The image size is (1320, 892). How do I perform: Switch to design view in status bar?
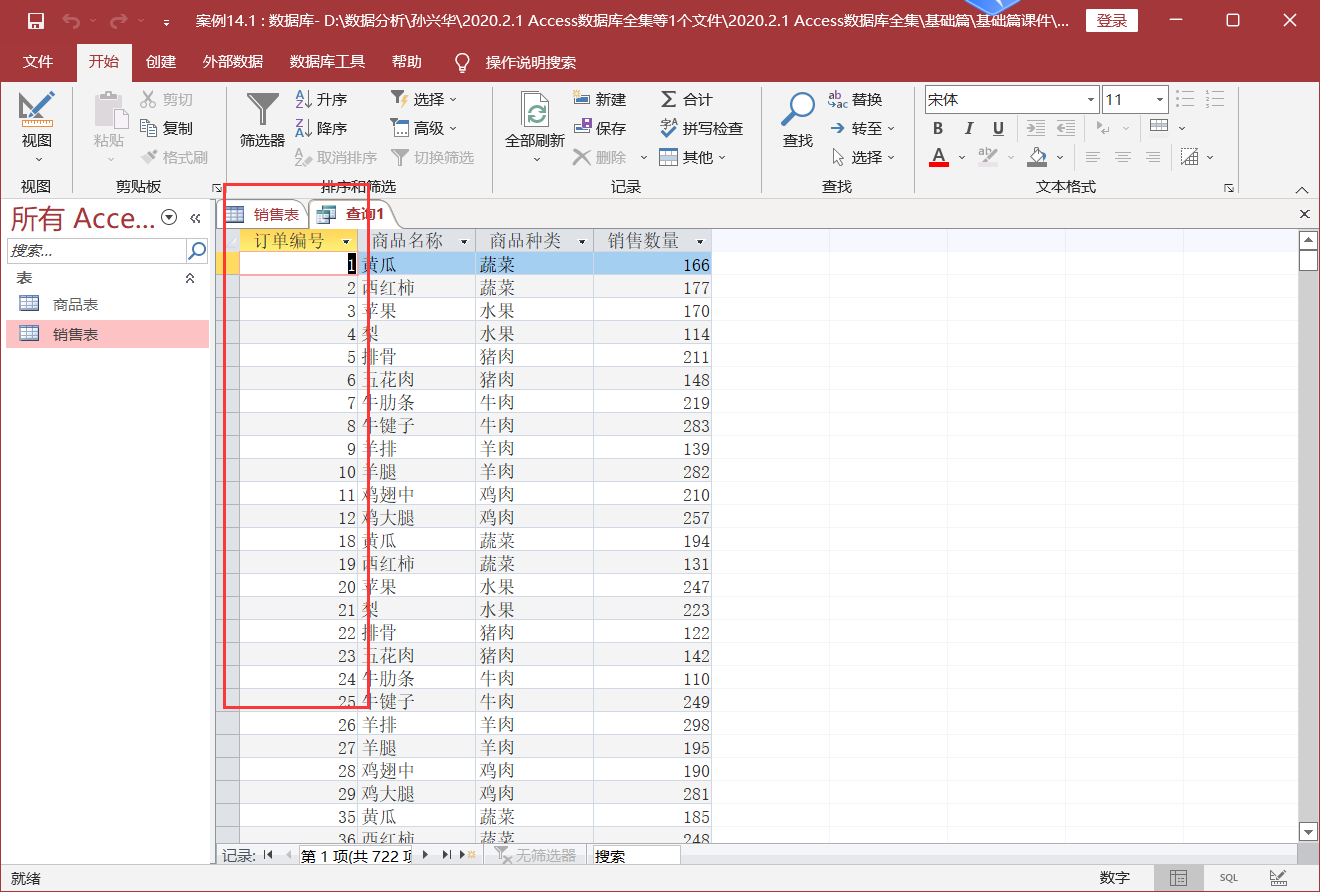click(x=1278, y=878)
